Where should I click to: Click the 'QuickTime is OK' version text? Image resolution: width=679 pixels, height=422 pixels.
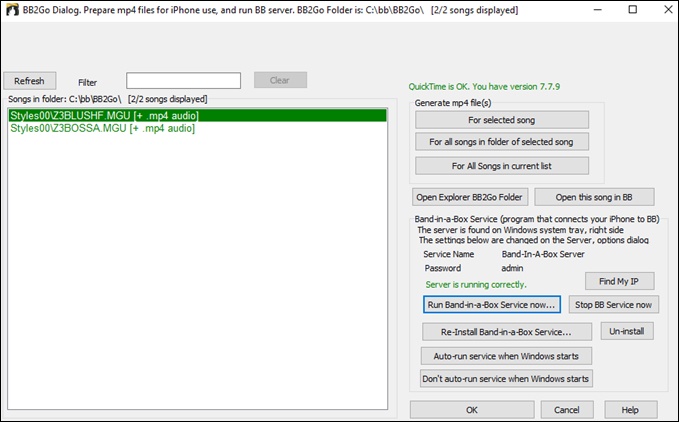click(x=484, y=87)
